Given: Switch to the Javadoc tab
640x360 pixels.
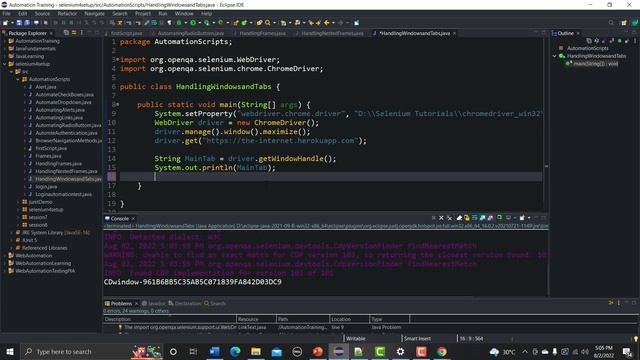Looking at the screenshot, I should coord(154,303).
